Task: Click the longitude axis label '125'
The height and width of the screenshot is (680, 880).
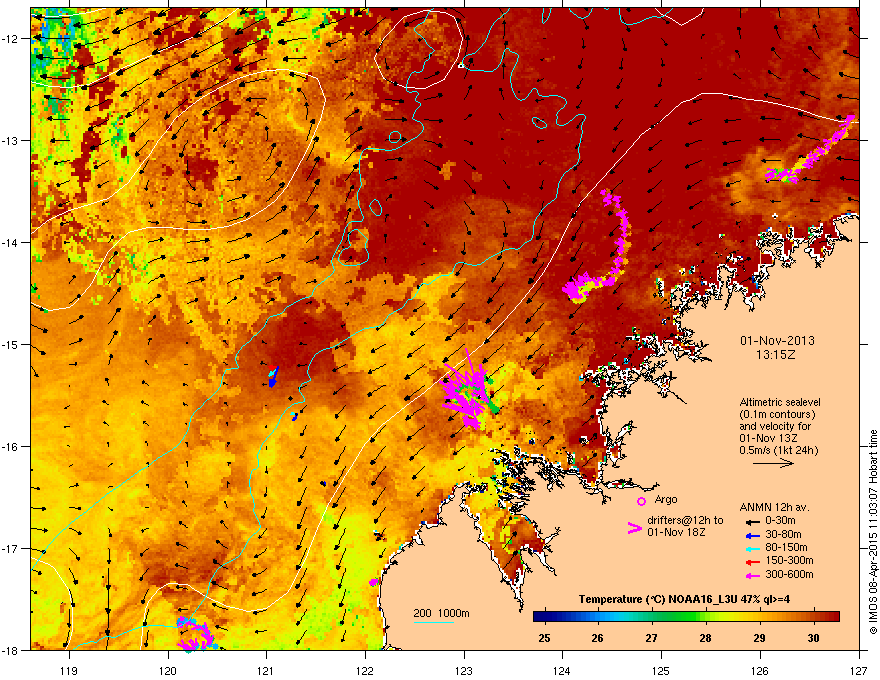Action: click(x=661, y=670)
